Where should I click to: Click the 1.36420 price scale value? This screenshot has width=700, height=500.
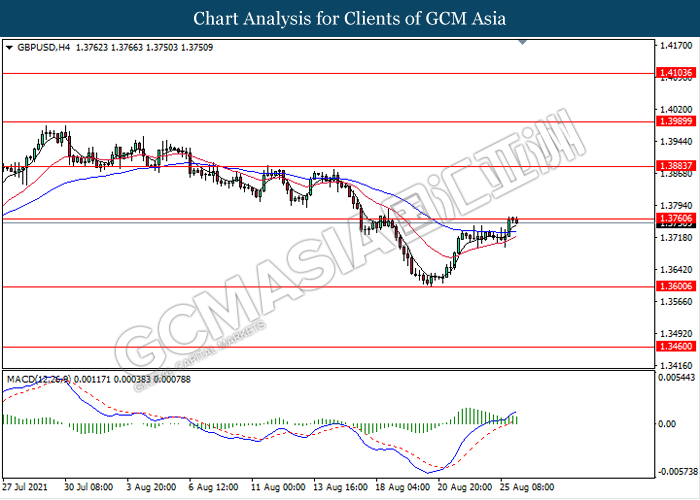point(676,270)
